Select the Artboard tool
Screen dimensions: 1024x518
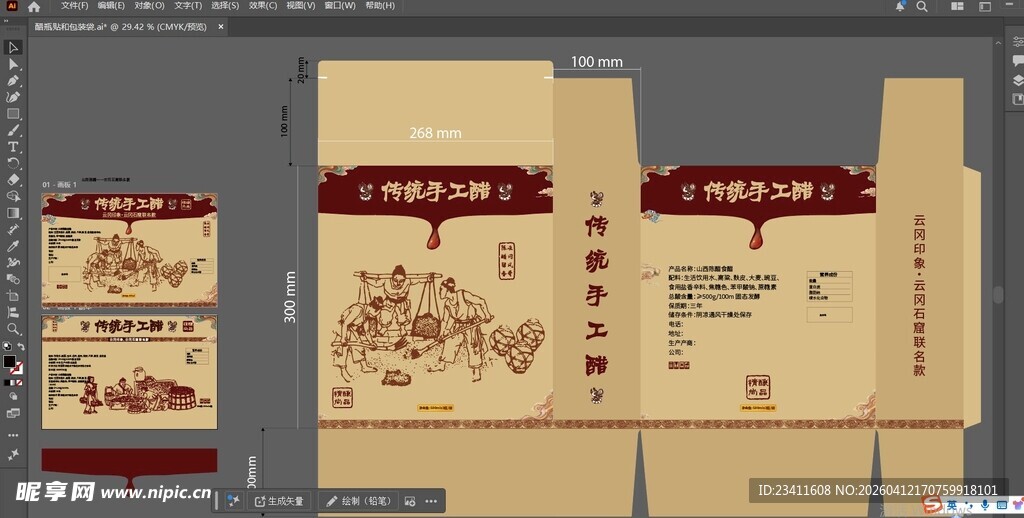13,296
